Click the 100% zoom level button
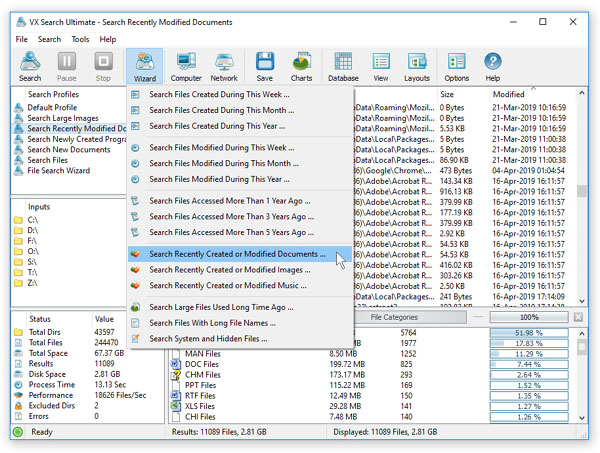 tap(529, 317)
